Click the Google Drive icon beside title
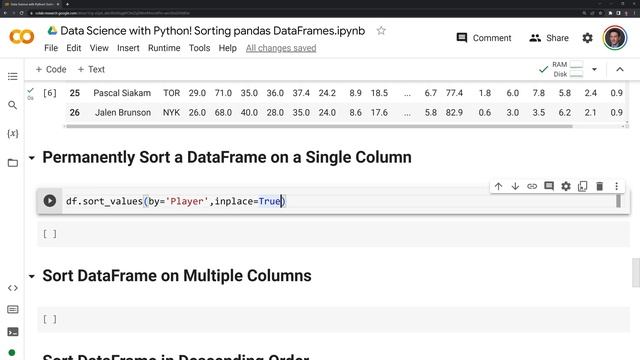The image size is (640, 360). click(x=52, y=31)
